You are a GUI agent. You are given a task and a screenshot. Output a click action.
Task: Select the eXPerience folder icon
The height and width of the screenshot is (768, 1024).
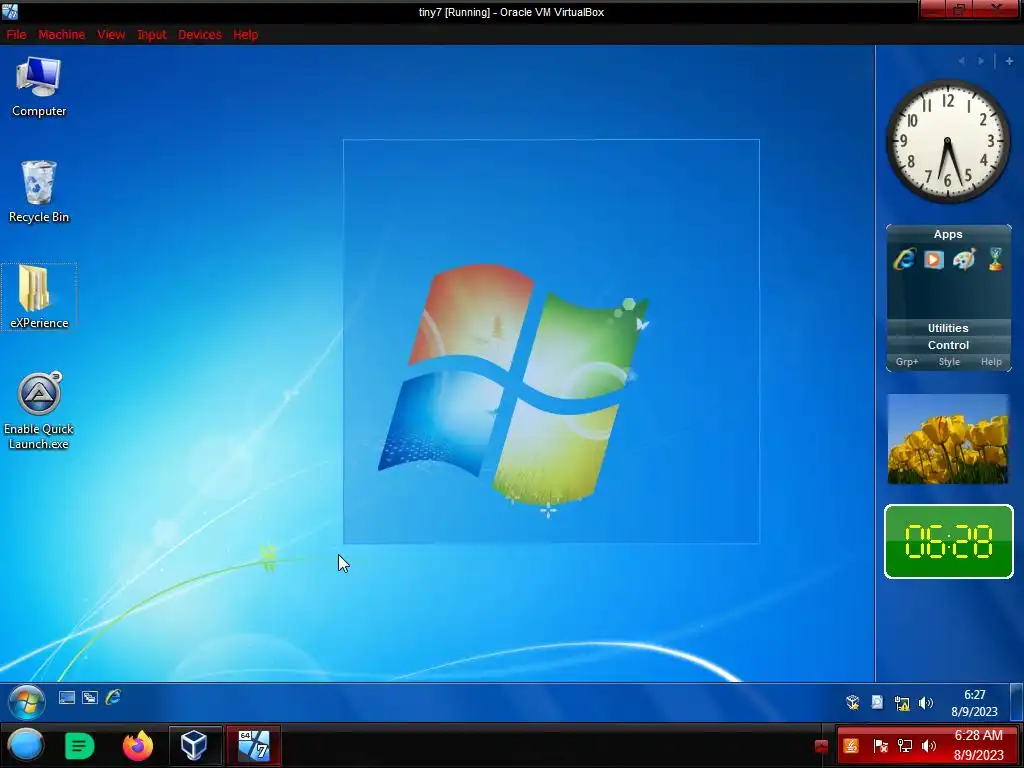[x=39, y=297]
